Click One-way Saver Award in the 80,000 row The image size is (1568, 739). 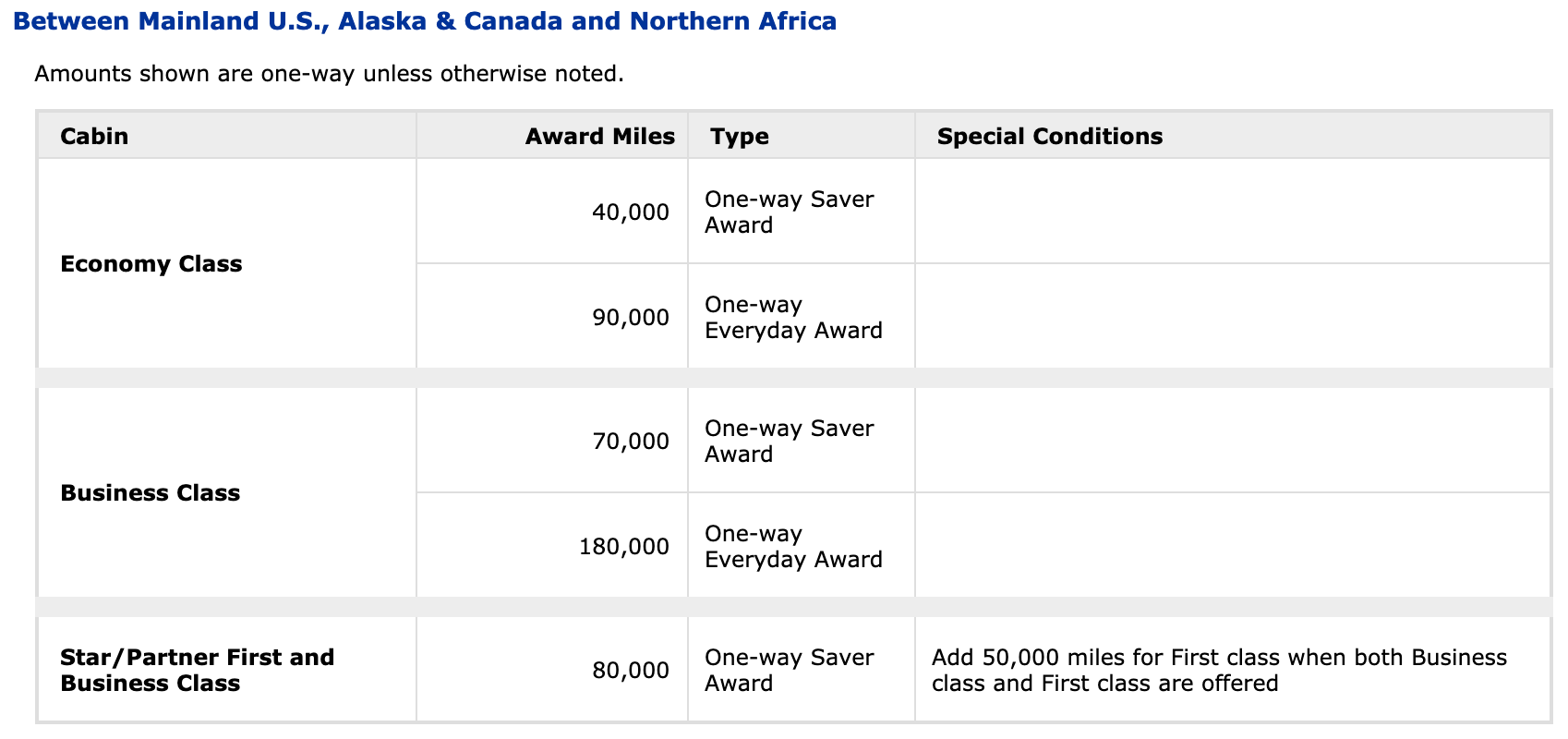(x=789, y=671)
